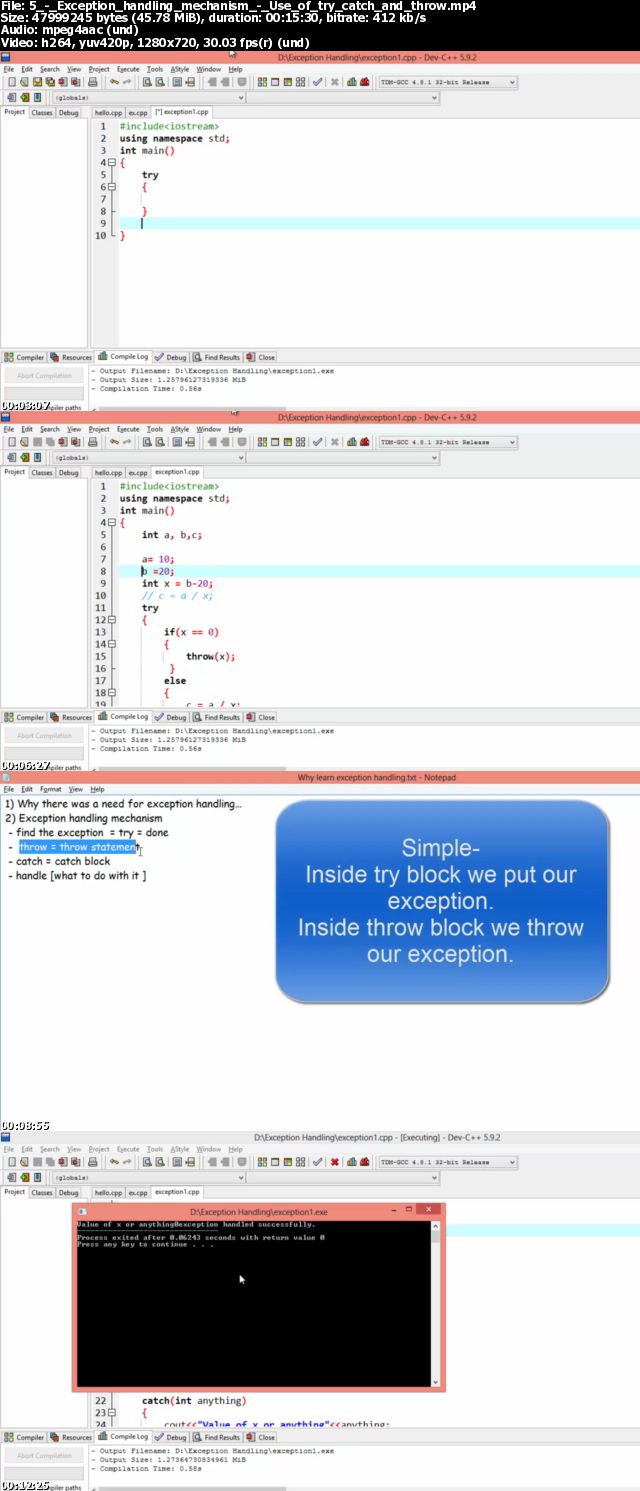Click the Redo arrow icon in the [Executing] window toolbar
Screen dimensions: 640x1491
pyautogui.click(x=128, y=1162)
